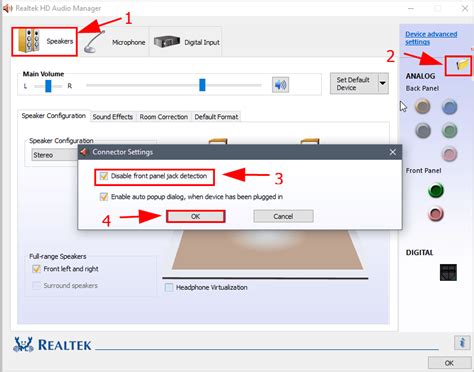Click the Device advanced settings link
Screen dimensions: 474x372
pyautogui.click(x=431, y=38)
